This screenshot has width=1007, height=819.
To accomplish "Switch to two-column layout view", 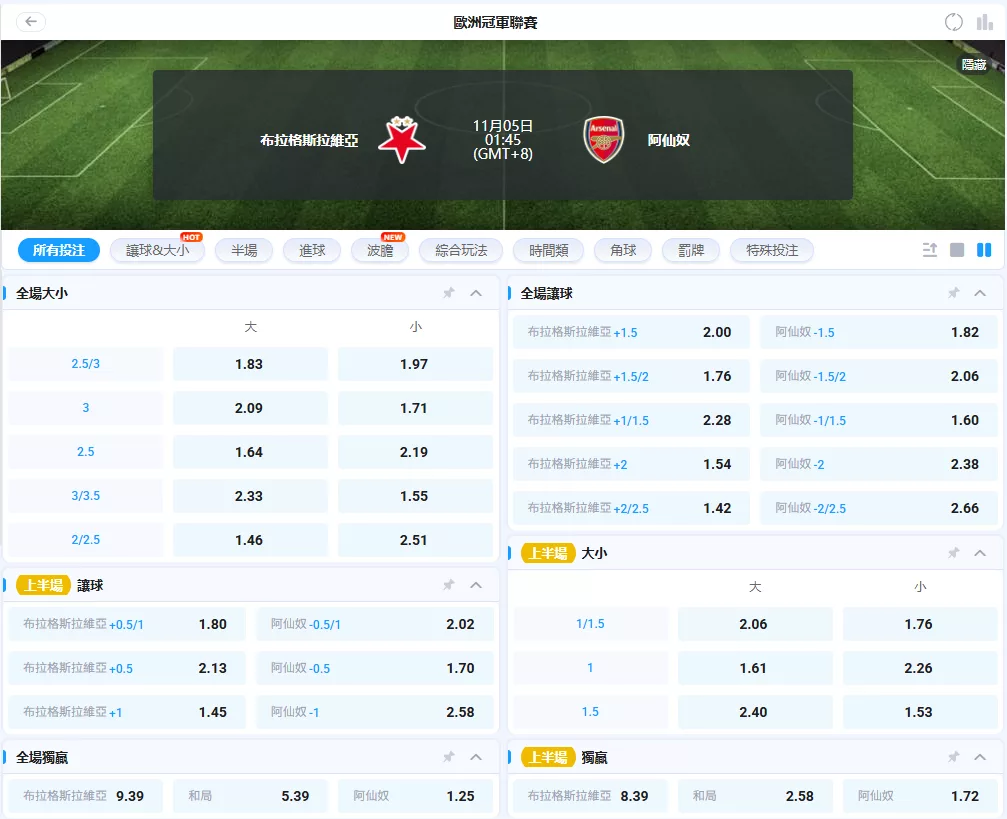I will [984, 250].
